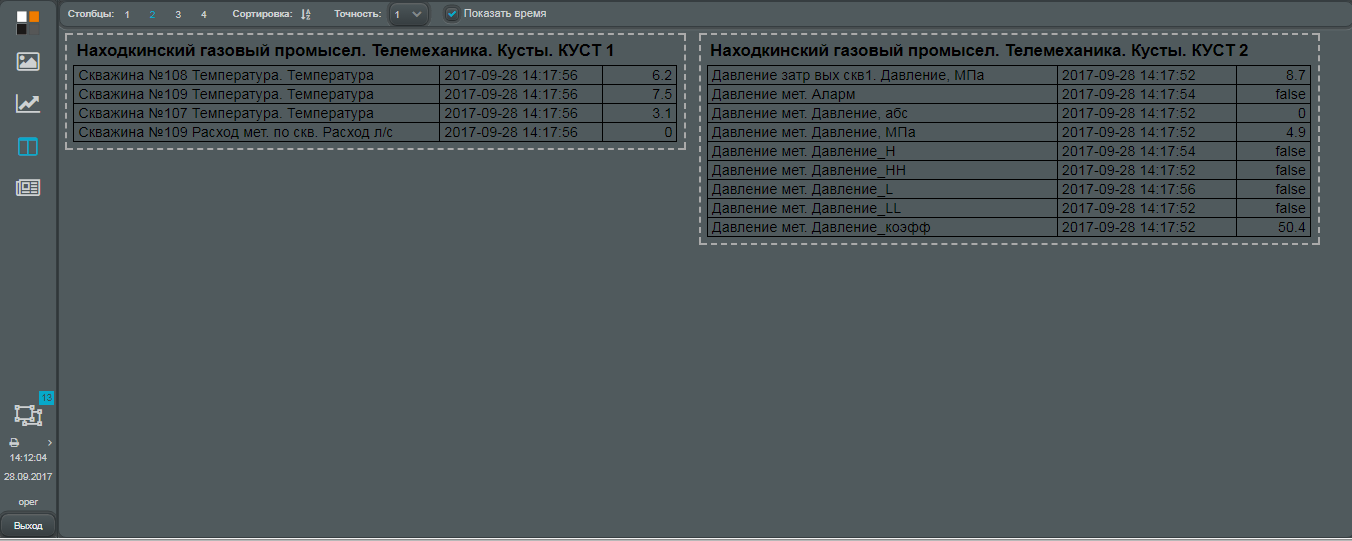The height and width of the screenshot is (541, 1352).
Task: Select row Скважина №107 Температура
Action: tap(375, 113)
